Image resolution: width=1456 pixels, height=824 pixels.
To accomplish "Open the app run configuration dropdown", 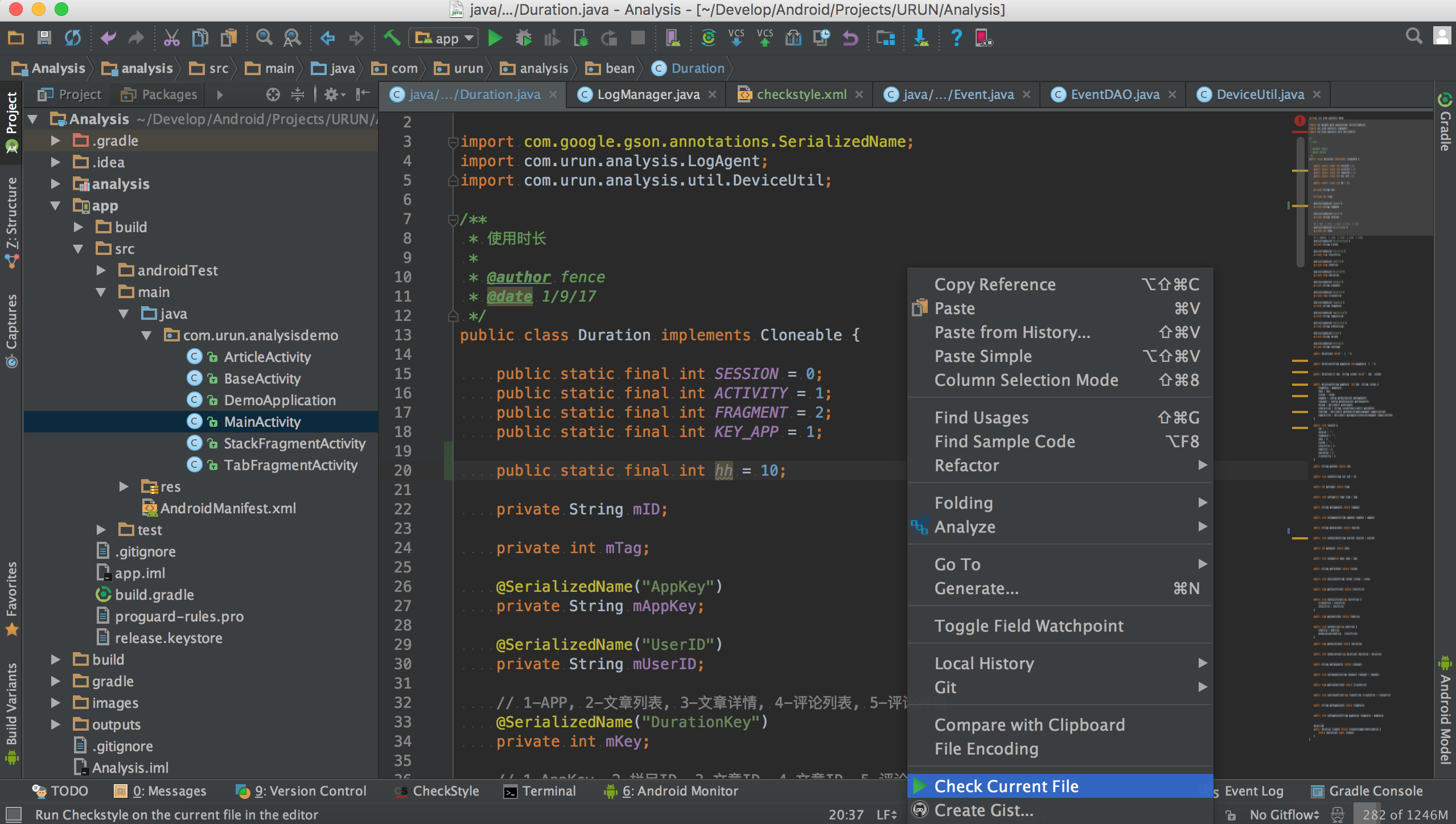I will pos(443,38).
